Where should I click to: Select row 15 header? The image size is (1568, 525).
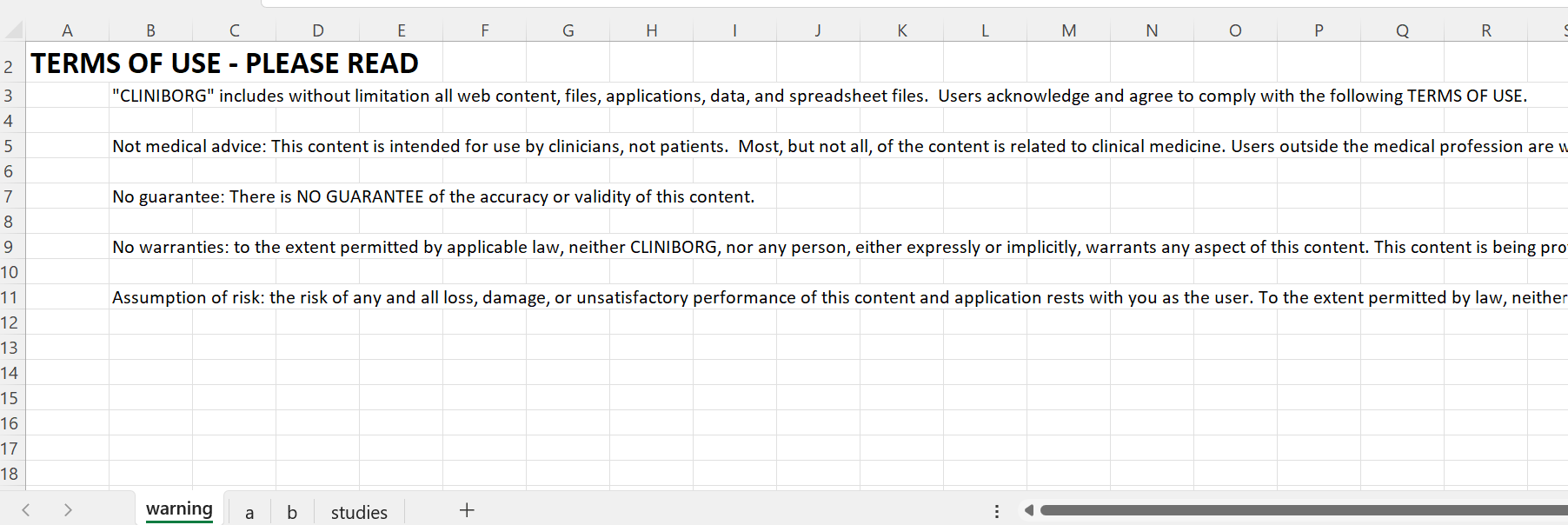(12, 398)
